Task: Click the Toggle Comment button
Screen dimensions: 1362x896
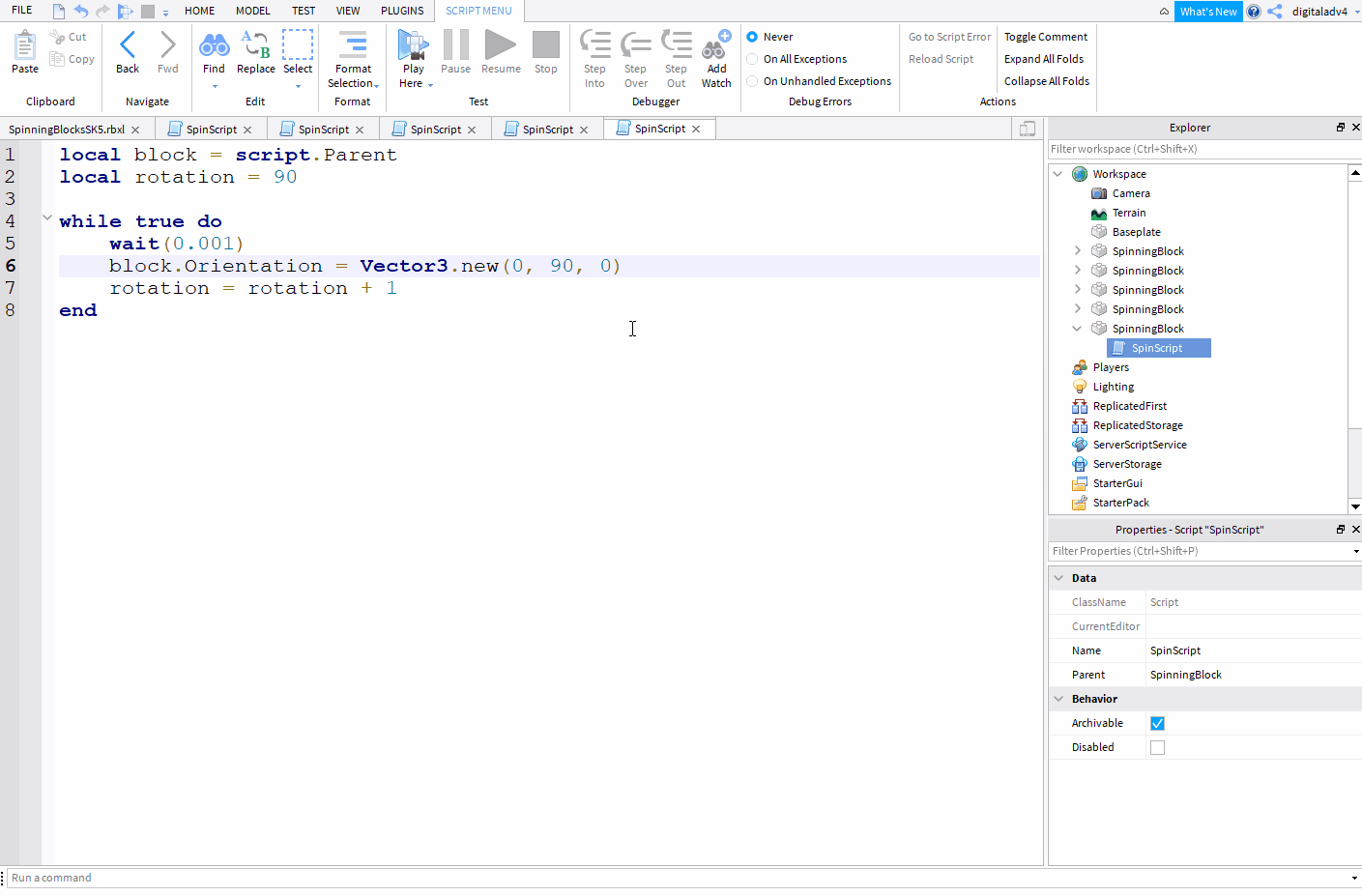Action: (x=1046, y=37)
